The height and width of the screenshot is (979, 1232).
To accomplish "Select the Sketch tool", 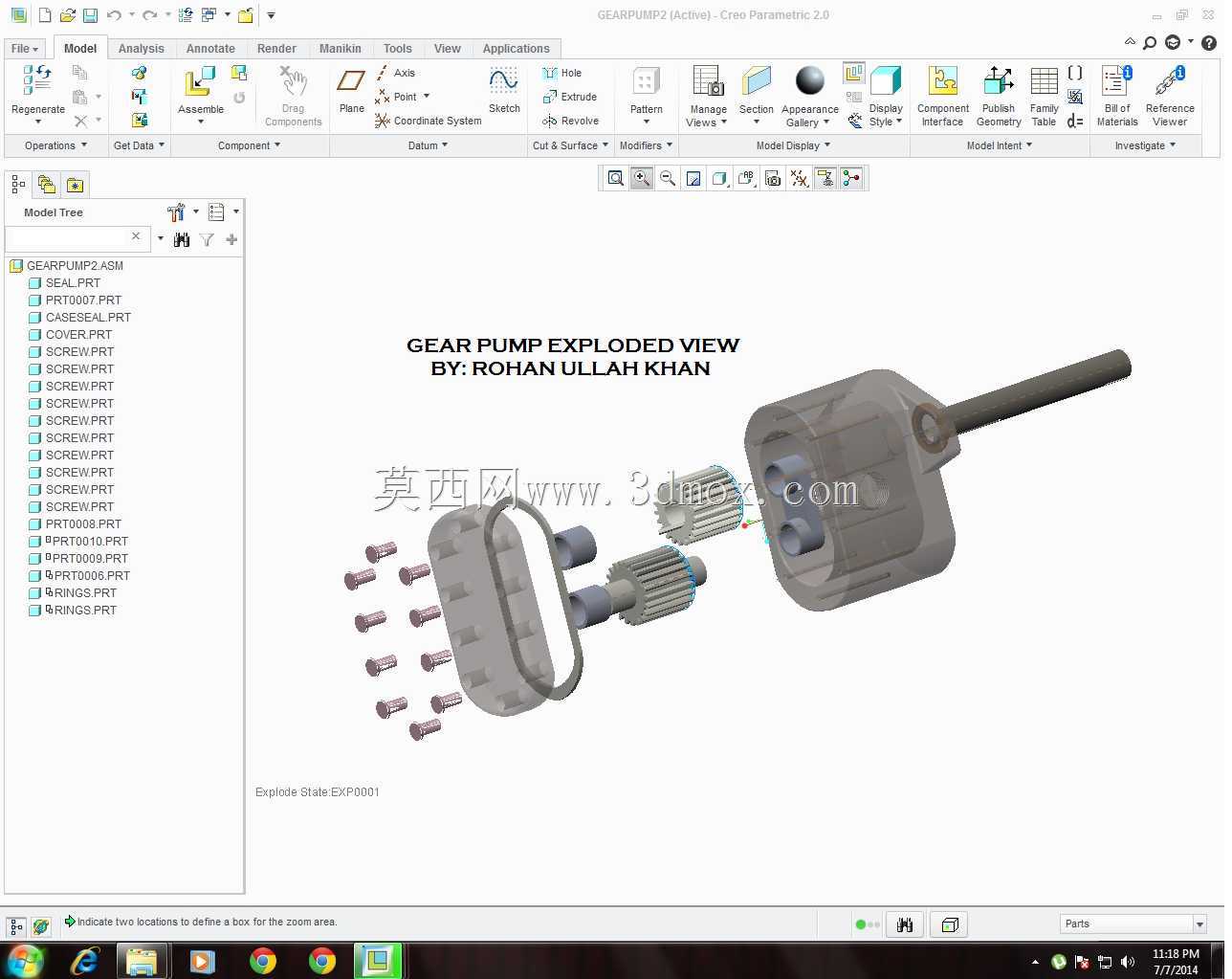I will [504, 90].
